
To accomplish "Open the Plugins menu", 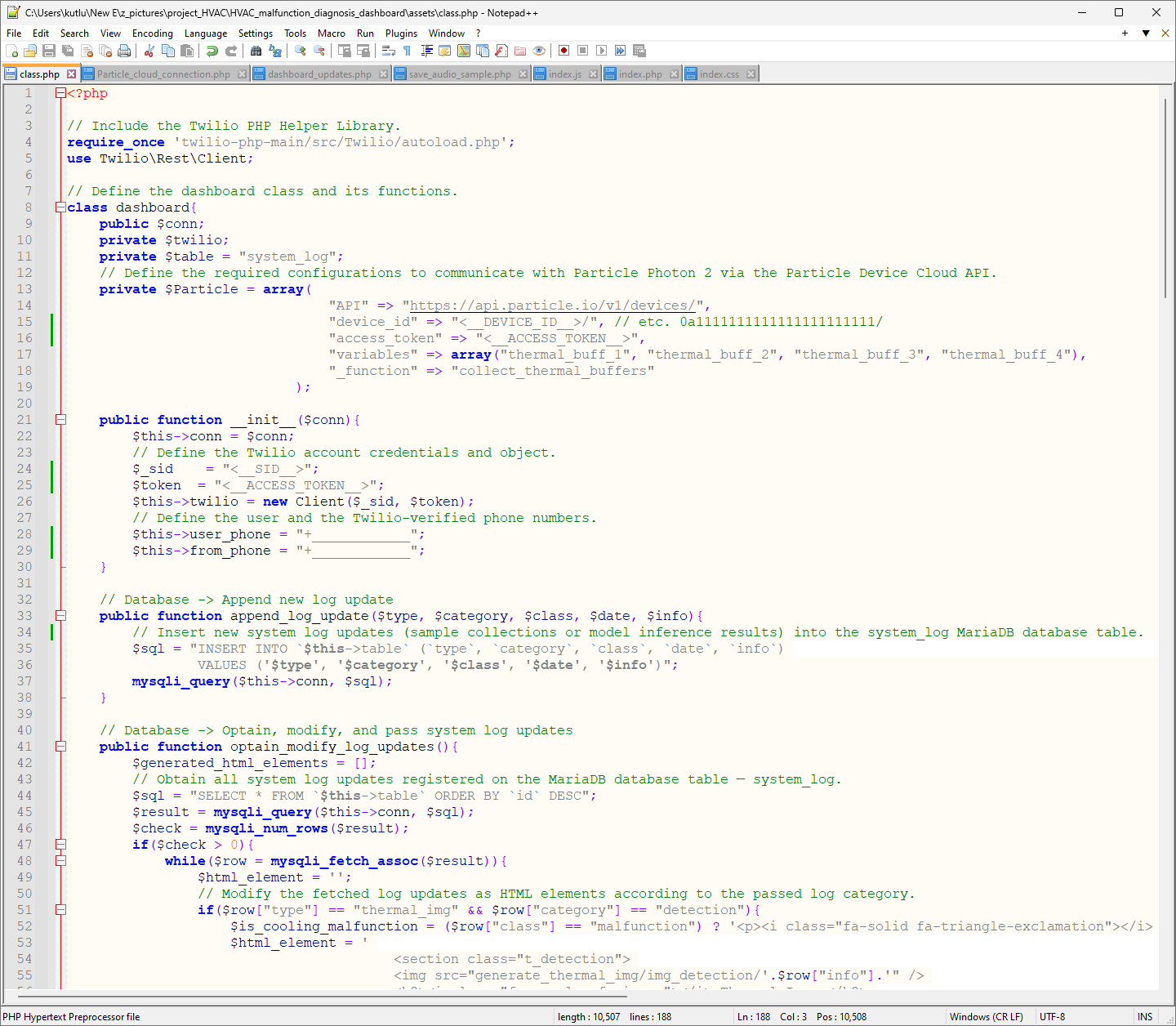I will (401, 33).
